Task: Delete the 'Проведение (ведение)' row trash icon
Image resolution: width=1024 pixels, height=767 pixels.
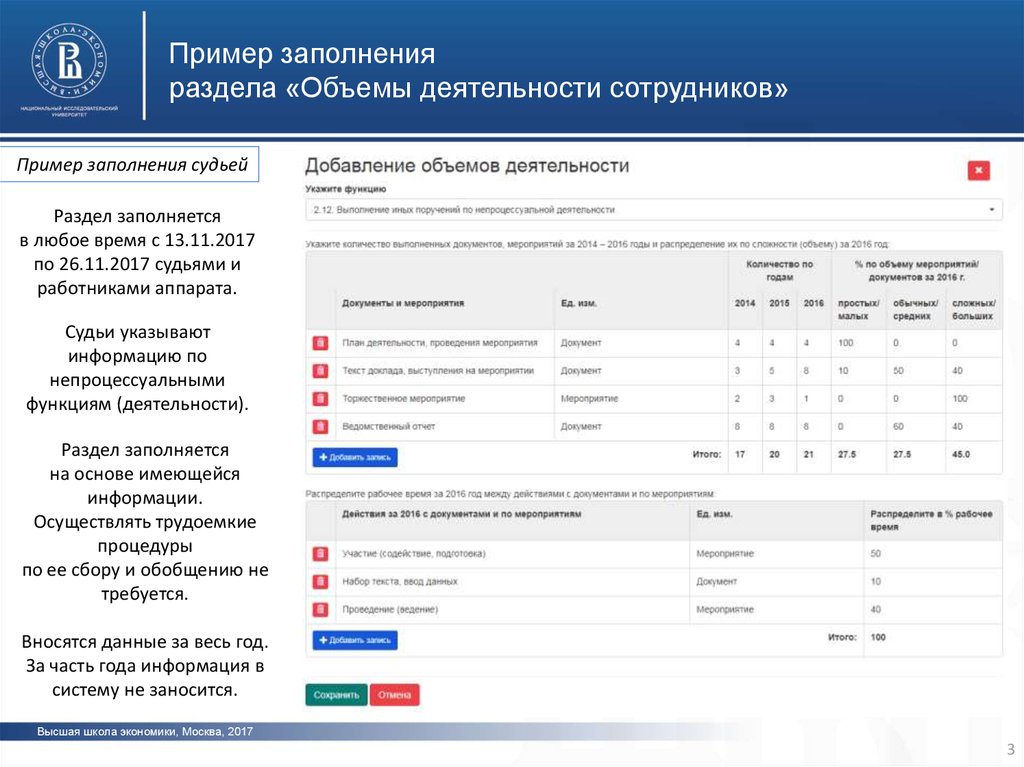Action: [x=320, y=610]
